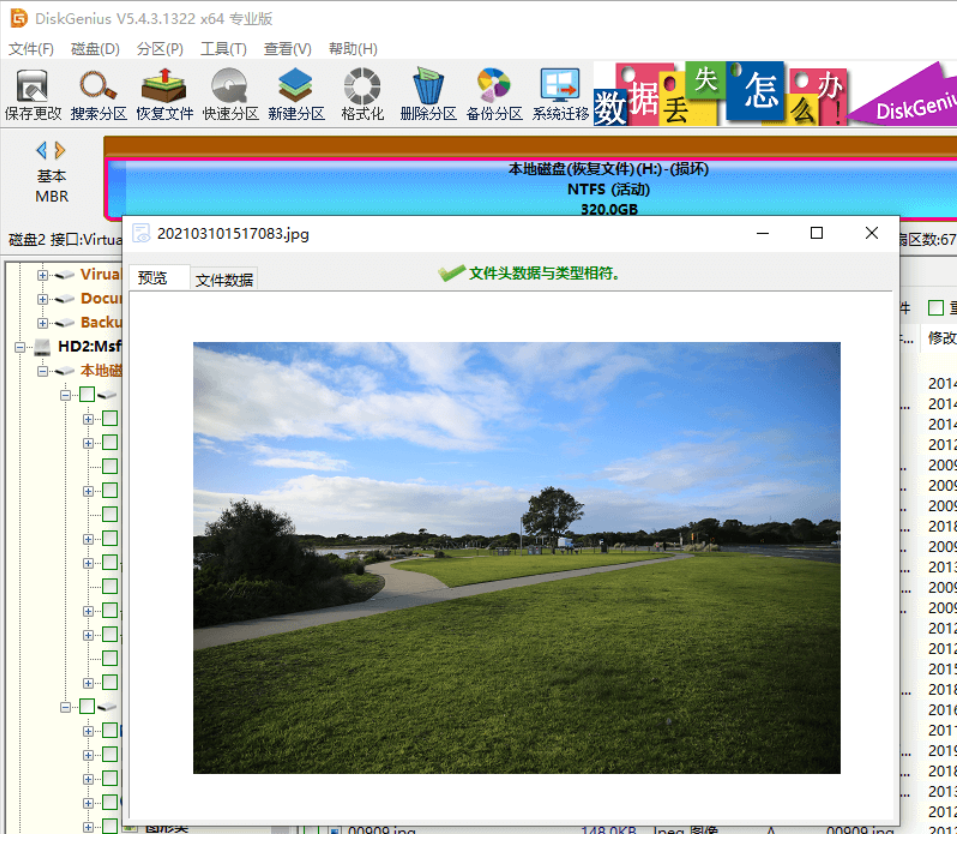
Task: Select the 快速分区 quick partition icon
Action: 230,95
